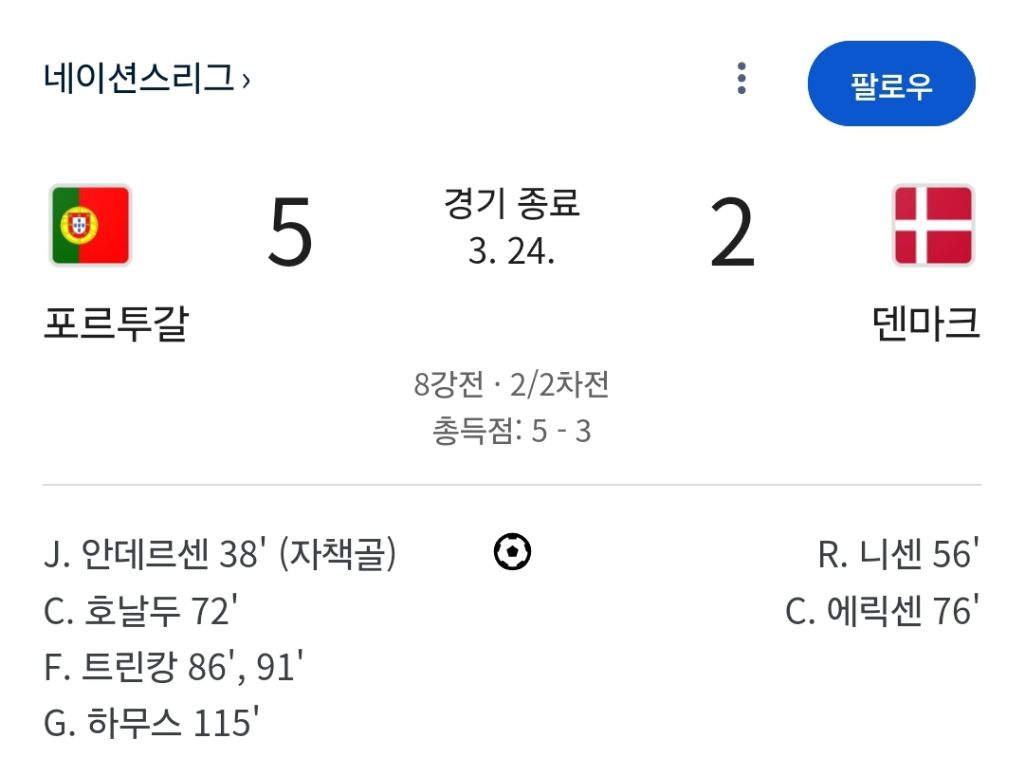Select J. 안데르센 38' own goal entry
Viewport: 1024px width, 757px height.
pyautogui.click(x=220, y=554)
